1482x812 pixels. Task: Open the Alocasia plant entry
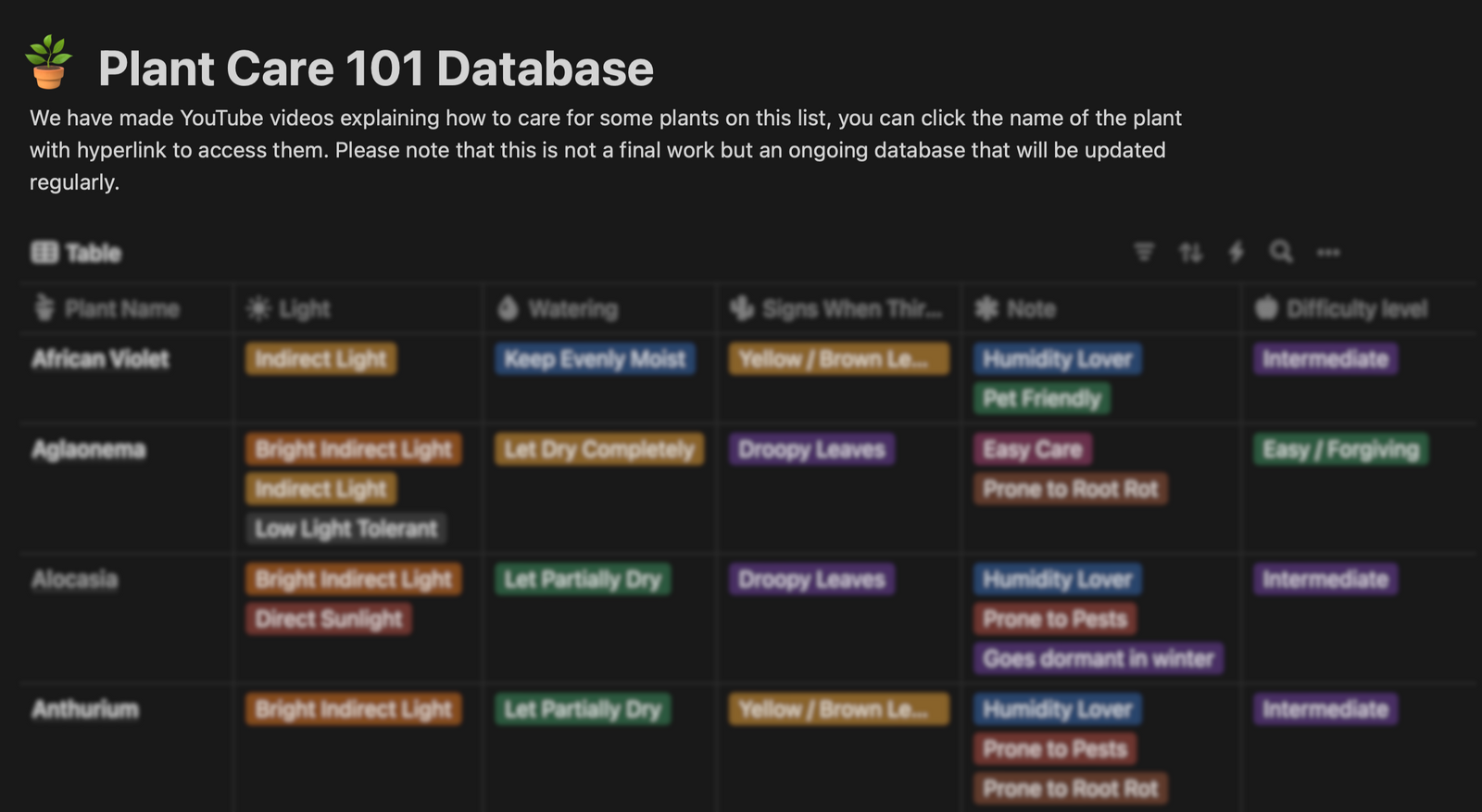click(x=74, y=580)
